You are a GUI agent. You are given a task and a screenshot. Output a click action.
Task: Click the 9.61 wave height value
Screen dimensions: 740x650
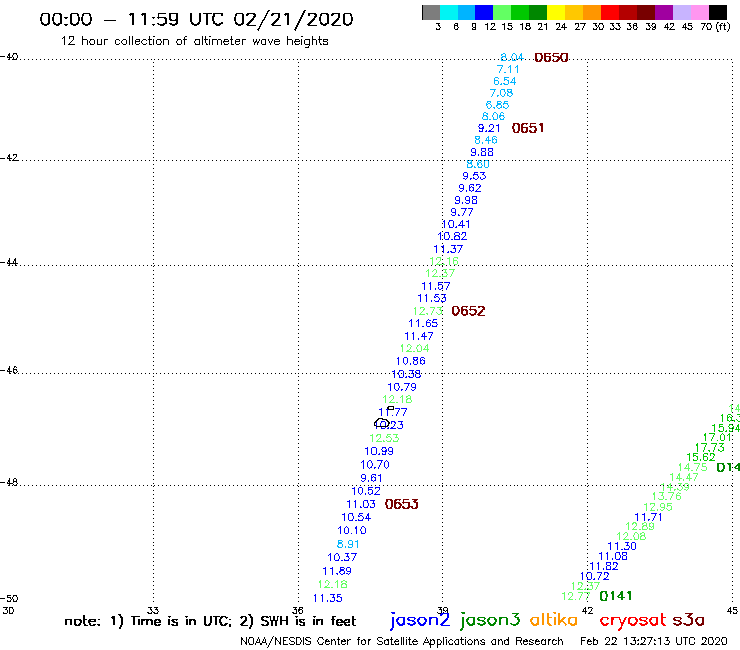(x=371, y=478)
